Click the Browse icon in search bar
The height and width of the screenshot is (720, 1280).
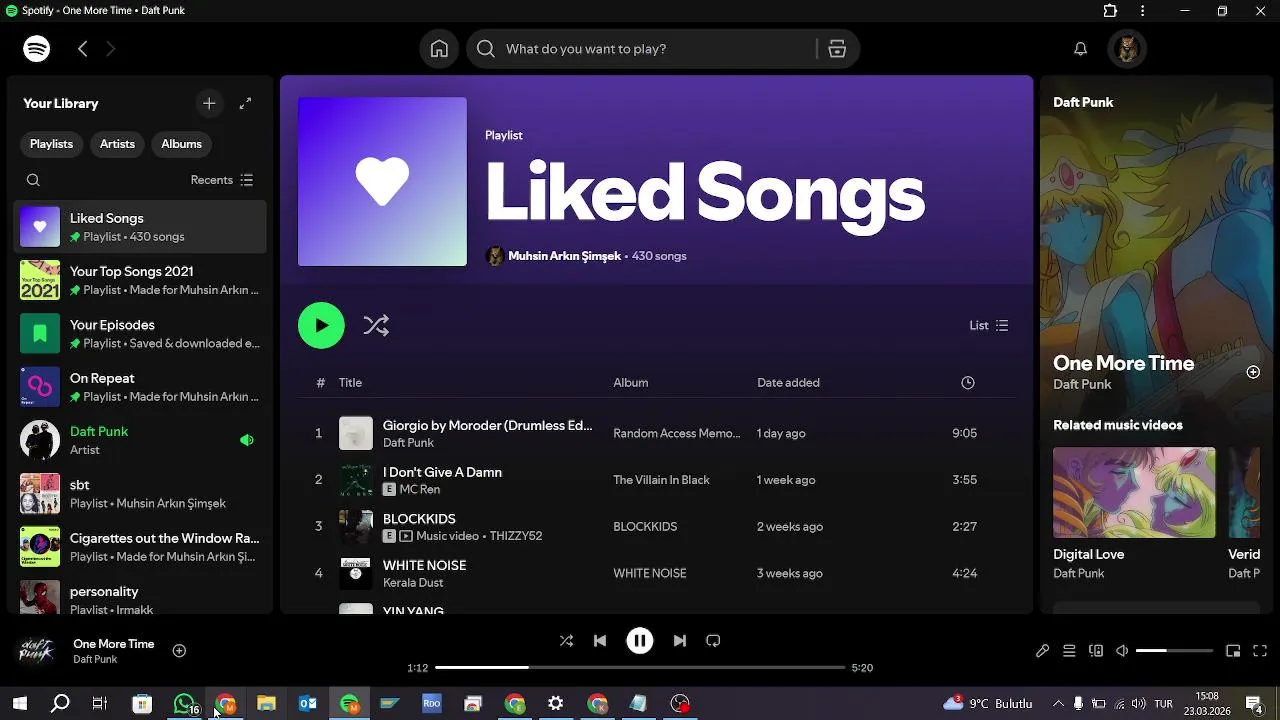click(837, 49)
